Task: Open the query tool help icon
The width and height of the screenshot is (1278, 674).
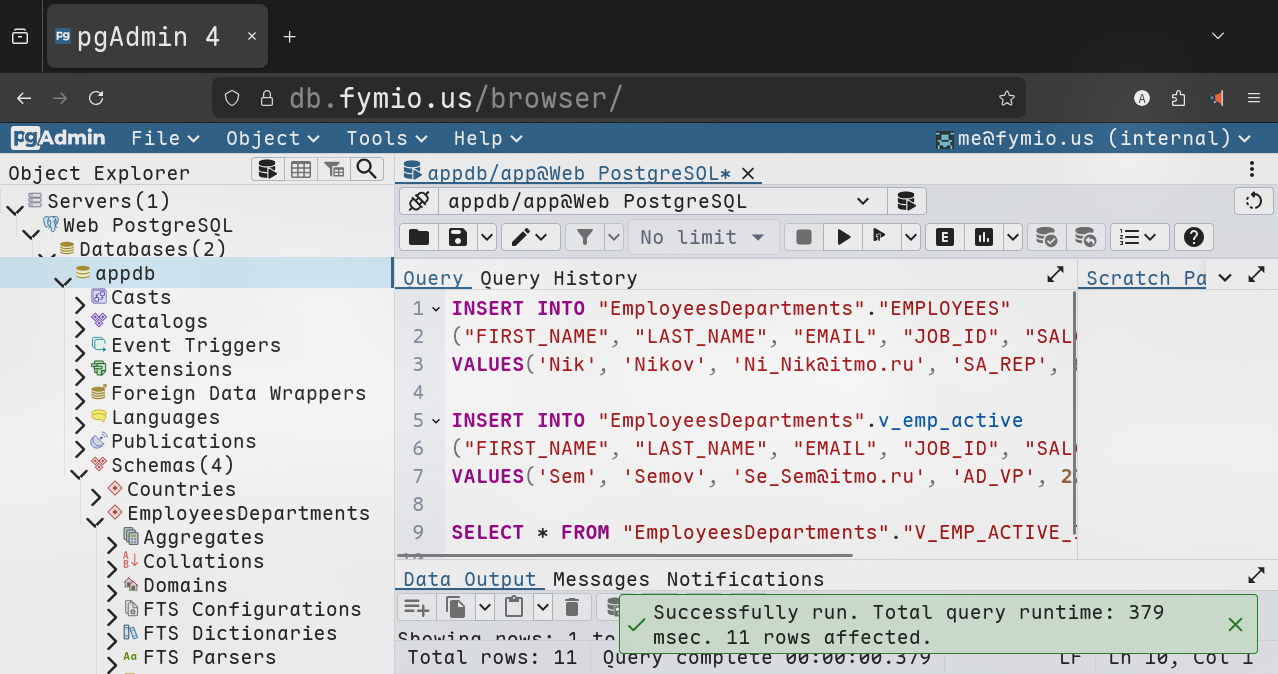Action: (1192, 237)
